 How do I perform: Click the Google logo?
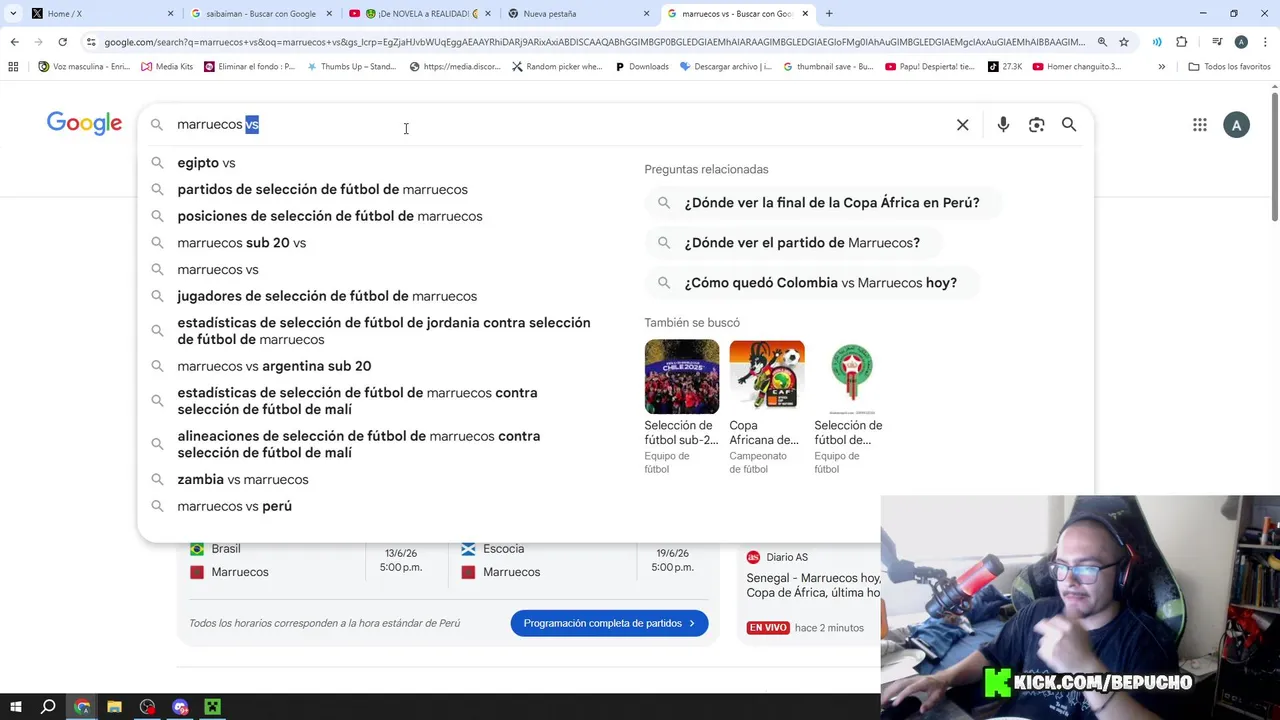coord(84,124)
